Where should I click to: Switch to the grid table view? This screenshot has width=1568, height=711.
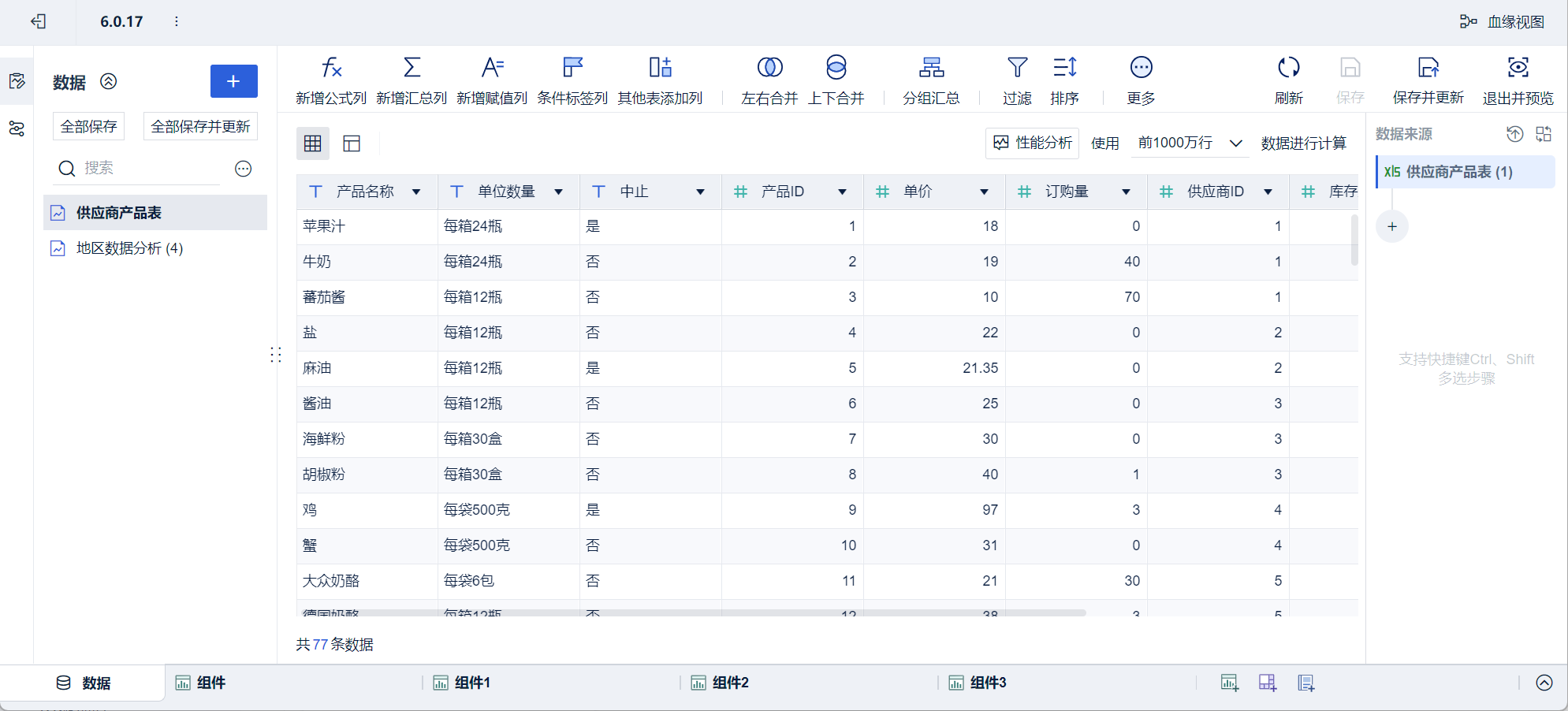tap(313, 143)
